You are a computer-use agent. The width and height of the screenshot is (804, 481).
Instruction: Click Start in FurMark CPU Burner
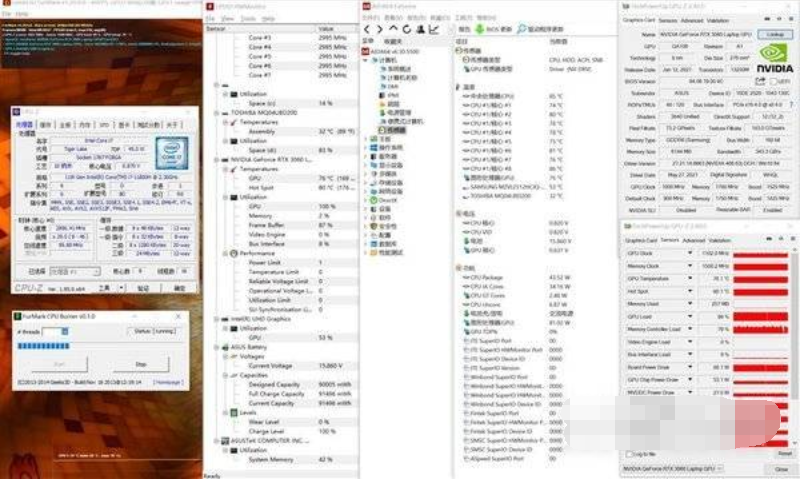pos(59,364)
